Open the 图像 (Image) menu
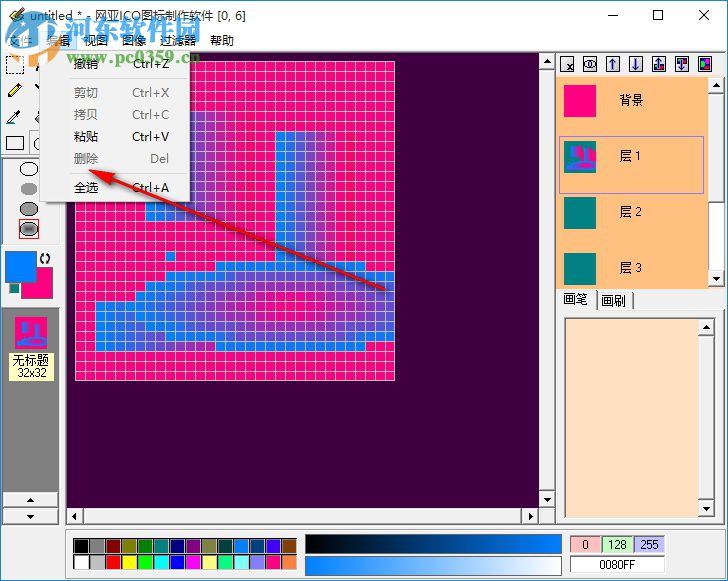The image size is (728, 581). (134, 40)
